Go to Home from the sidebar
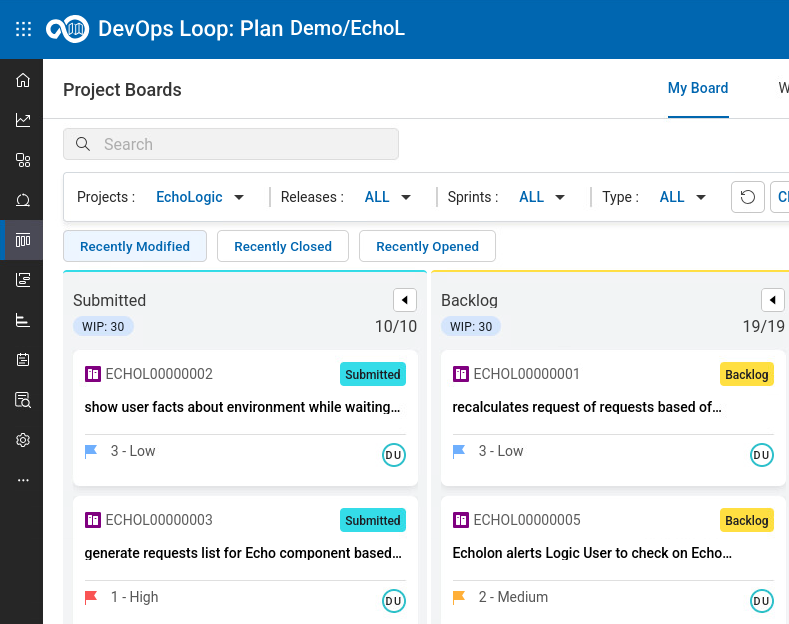The width and height of the screenshot is (789, 624). point(23,80)
